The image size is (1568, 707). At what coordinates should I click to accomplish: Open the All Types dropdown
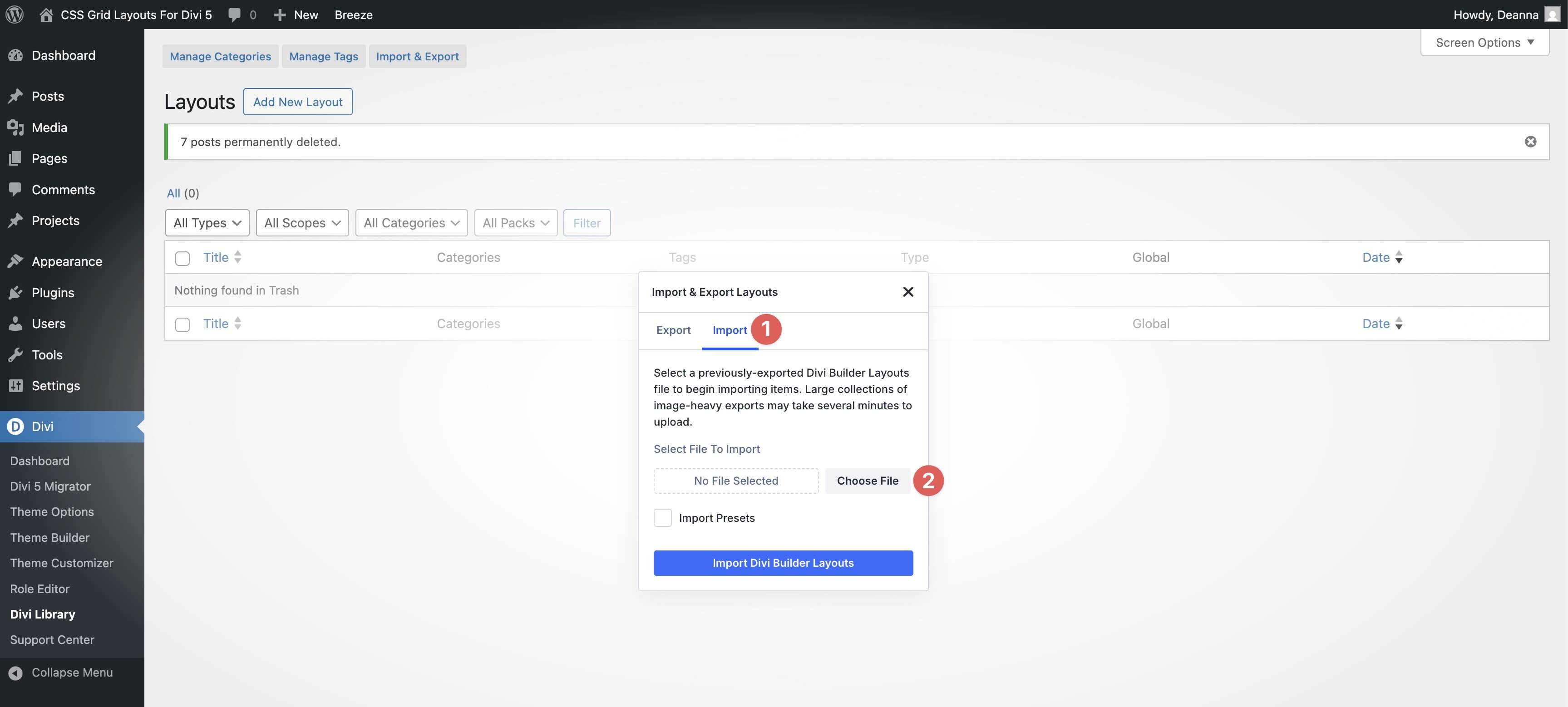point(207,223)
